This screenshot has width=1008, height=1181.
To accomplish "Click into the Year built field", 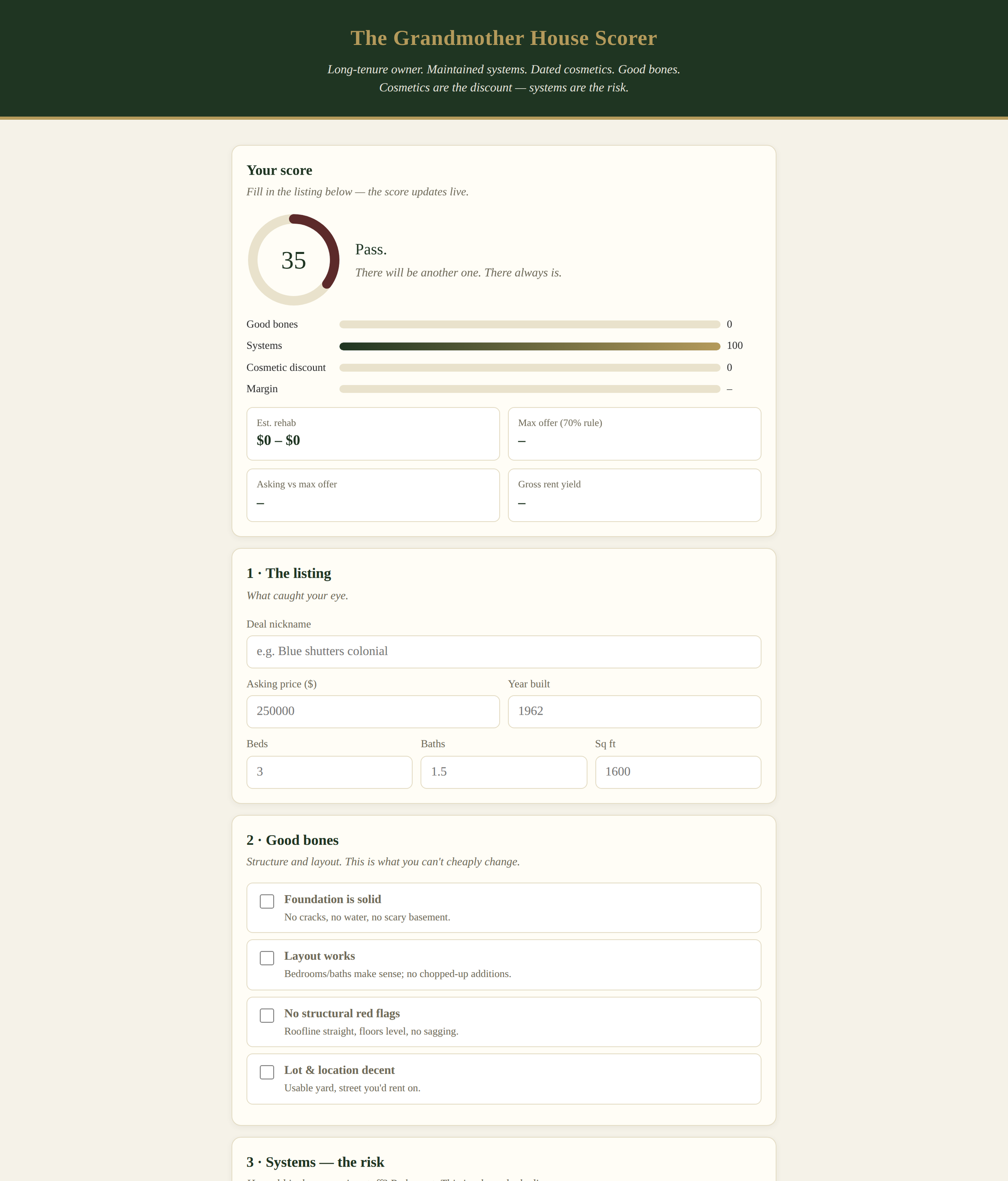I will 635,711.
